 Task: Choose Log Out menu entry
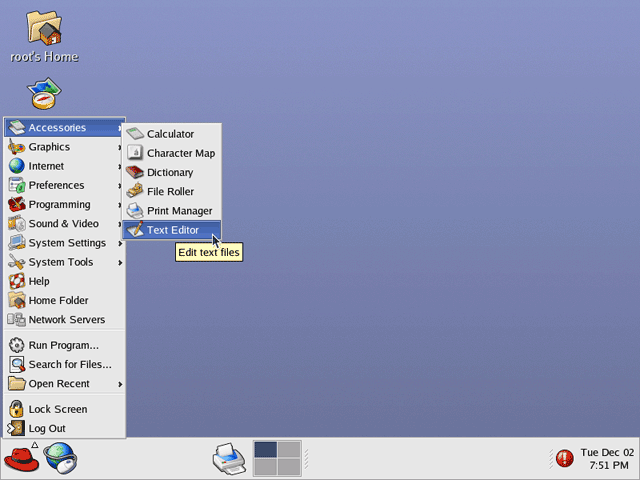click(x=64, y=428)
